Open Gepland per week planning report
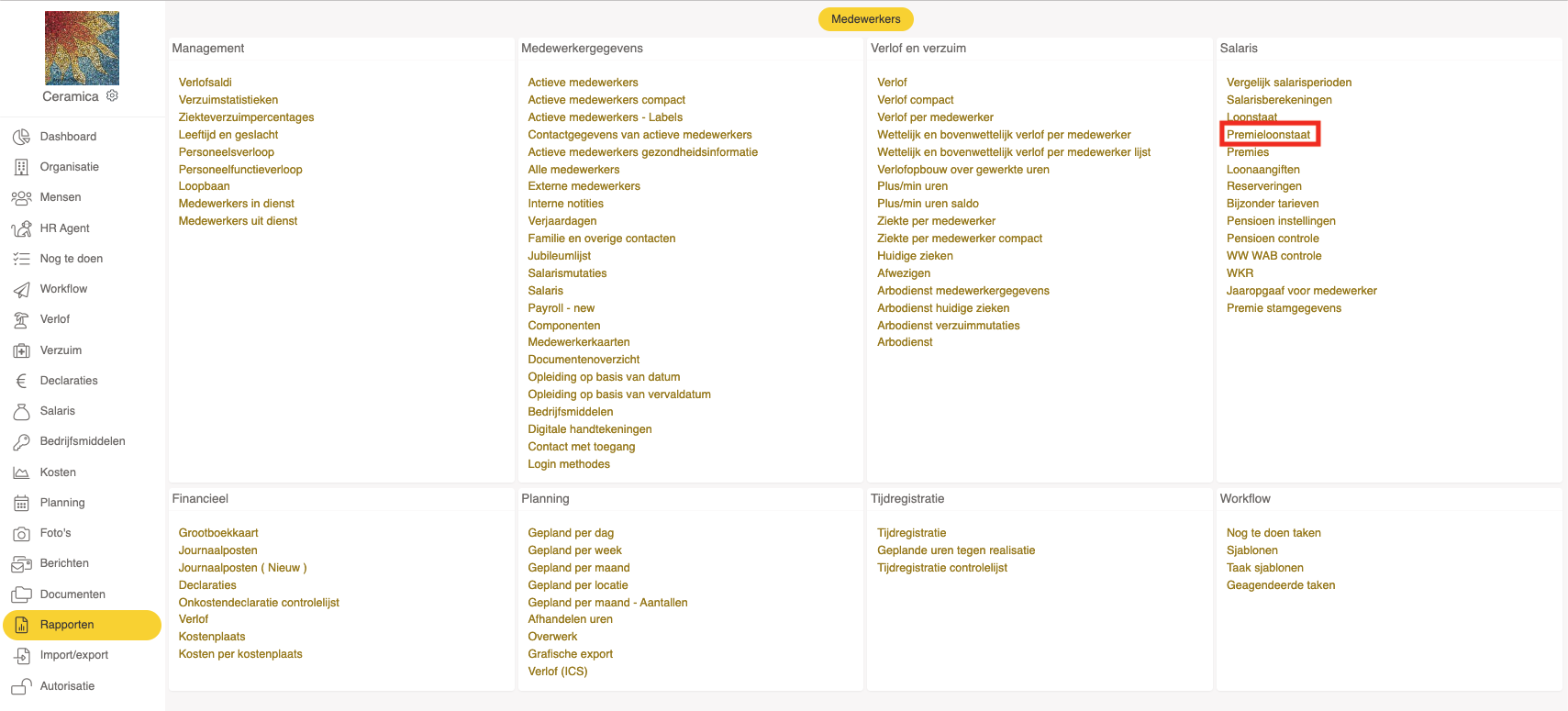Viewport: 1568px width, 711px height. [x=574, y=550]
